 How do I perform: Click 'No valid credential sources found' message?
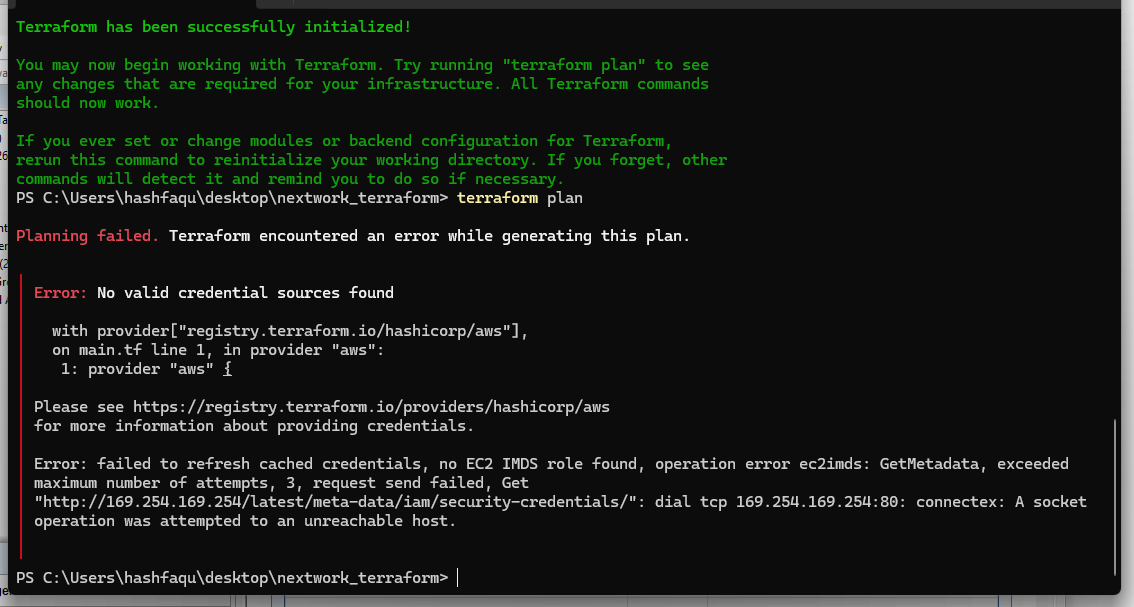[x=245, y=292]
